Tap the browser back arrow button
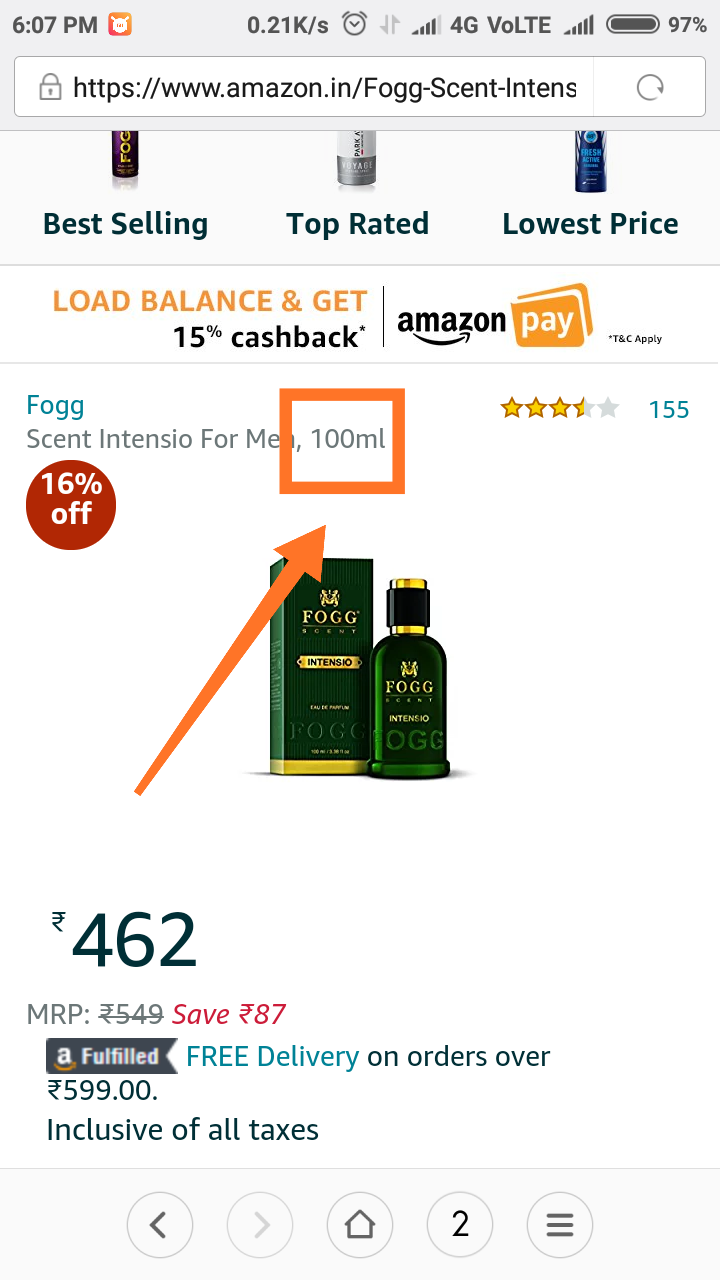The height and width of the screenshot is (1280, 720). tap(159, 1224)
